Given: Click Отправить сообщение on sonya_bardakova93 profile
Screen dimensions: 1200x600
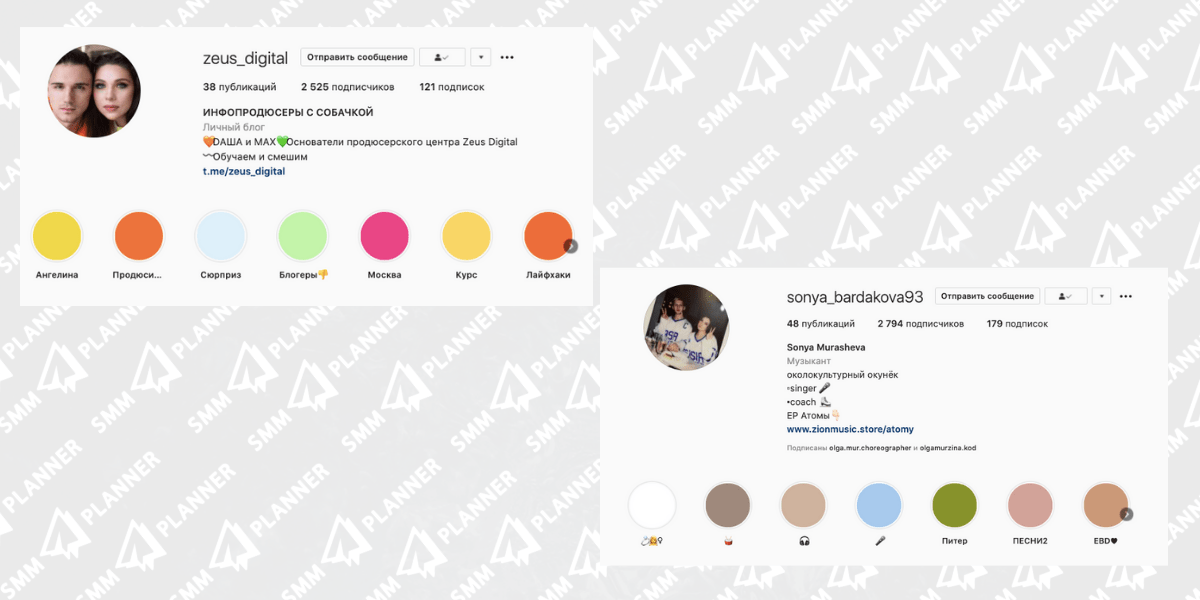Looking at the screenshot, I should coord(988,297).
